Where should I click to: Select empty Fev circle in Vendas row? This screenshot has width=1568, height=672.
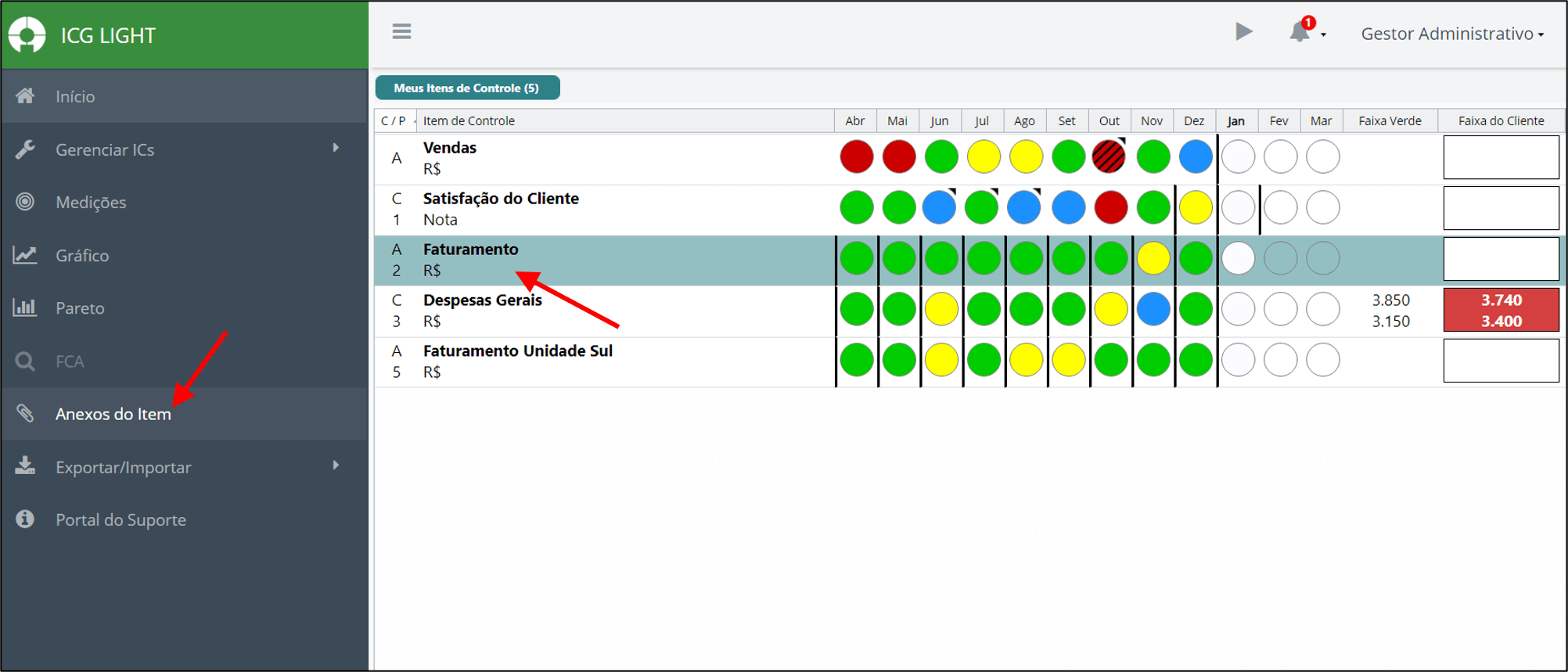coord(1280,156)
